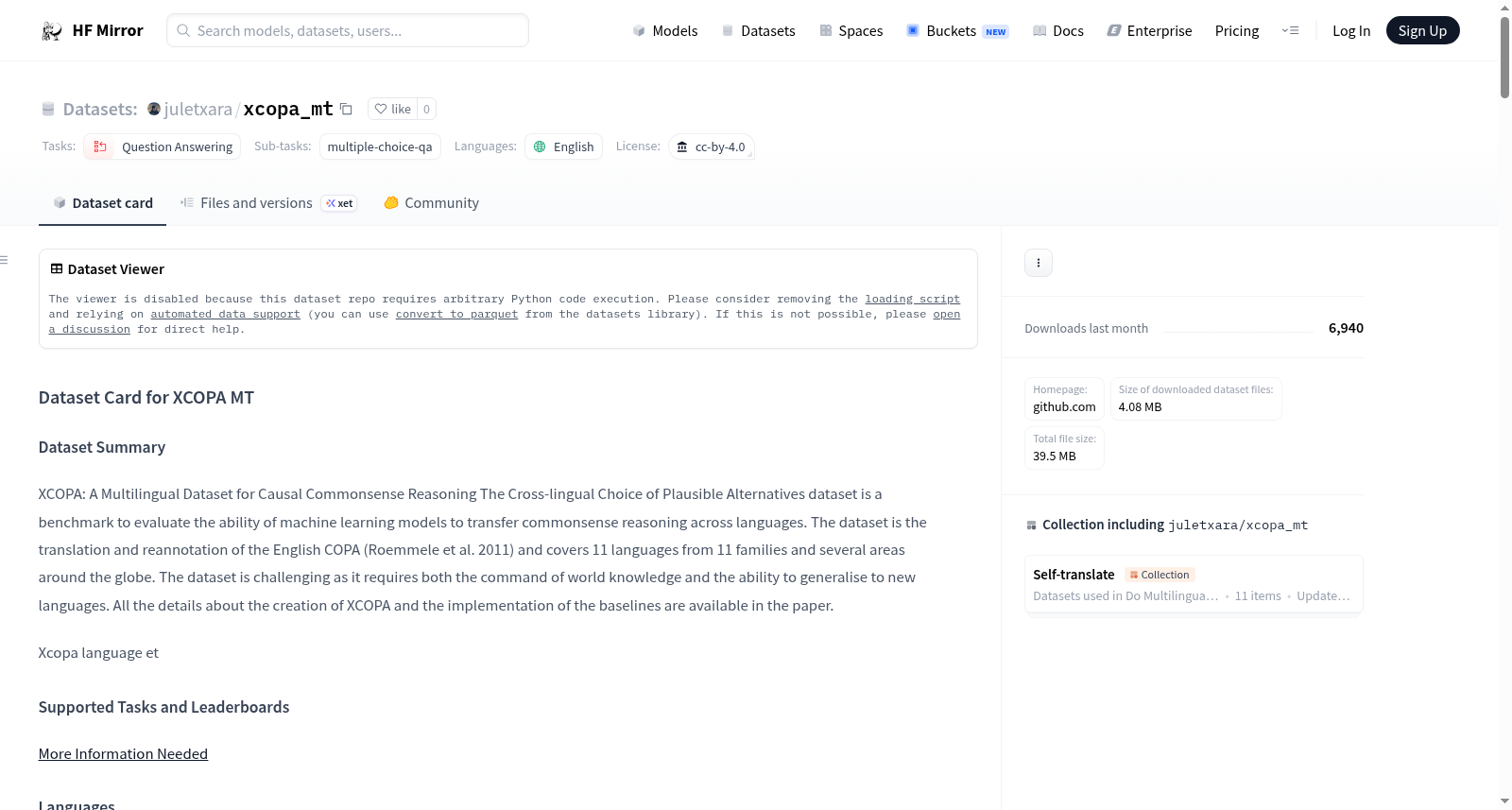The image size is (1512, 810).
Task: Click the Dataset Card for XCOPA MT heading
Action: click(x=146, y=398)
